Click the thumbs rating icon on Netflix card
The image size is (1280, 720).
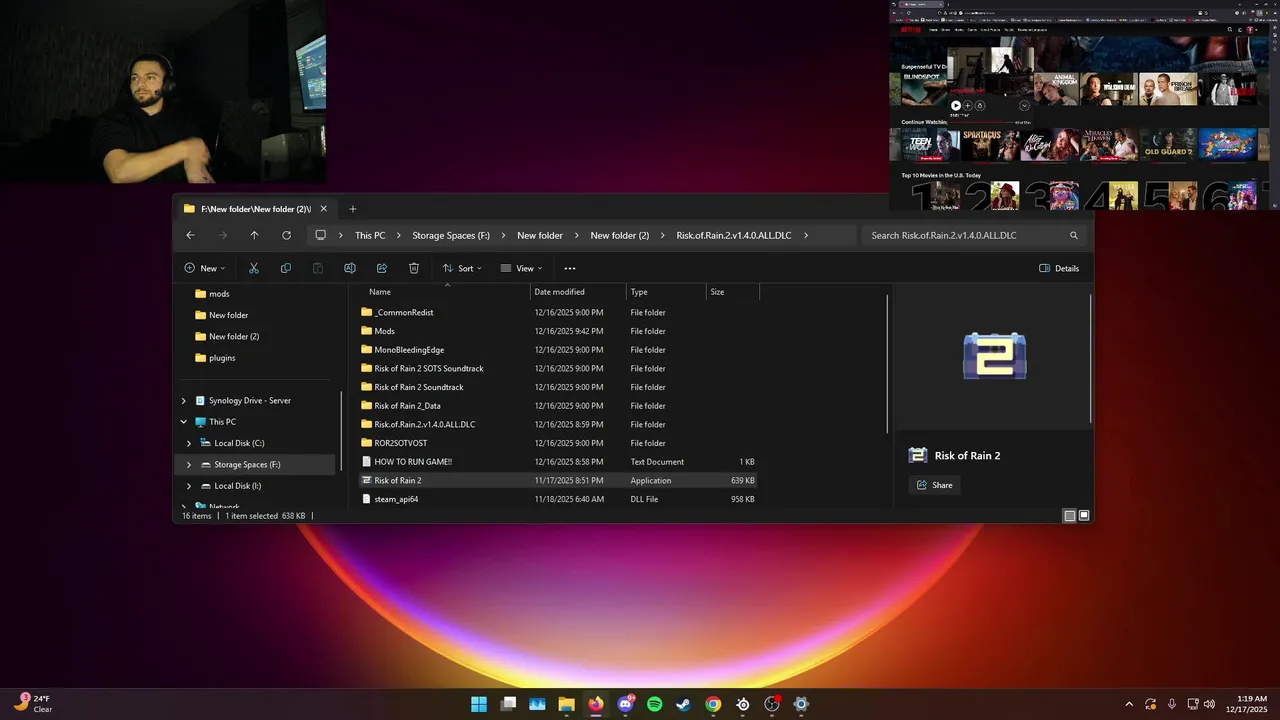pos(980,105)
